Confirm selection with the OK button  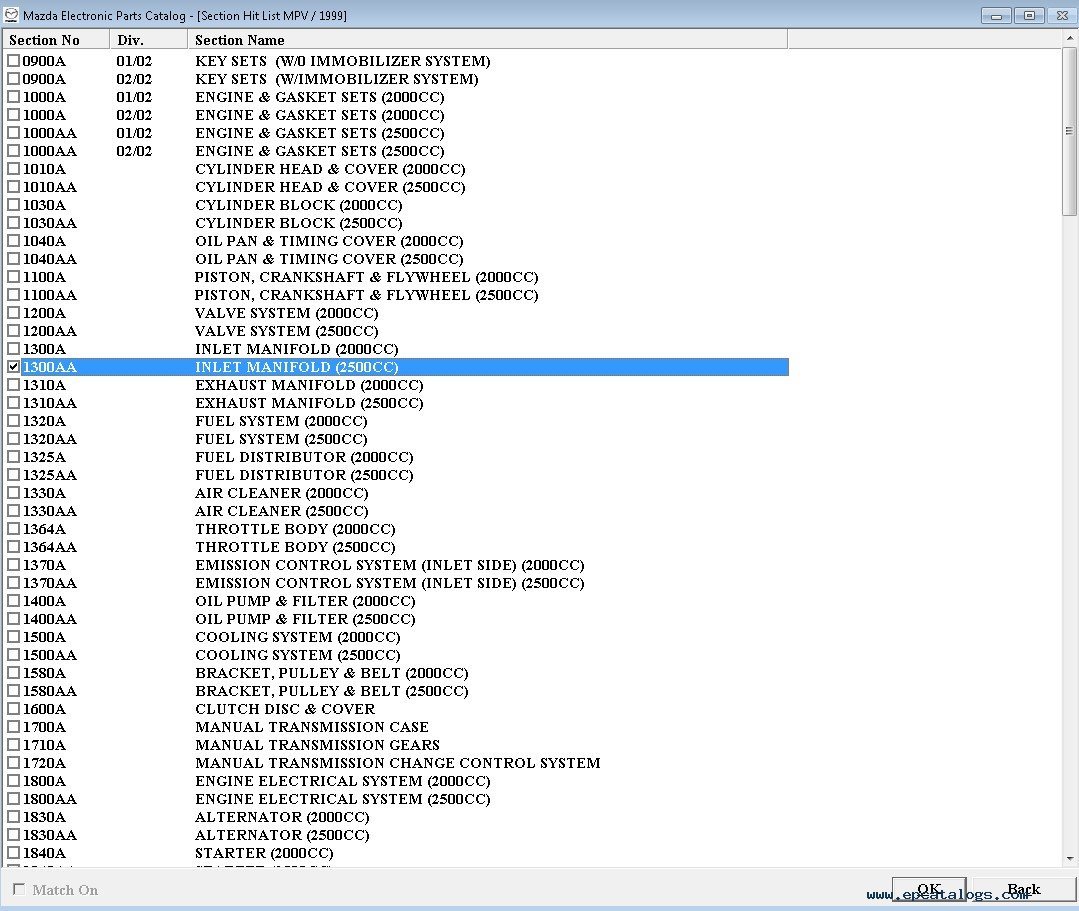pos(929,890)
